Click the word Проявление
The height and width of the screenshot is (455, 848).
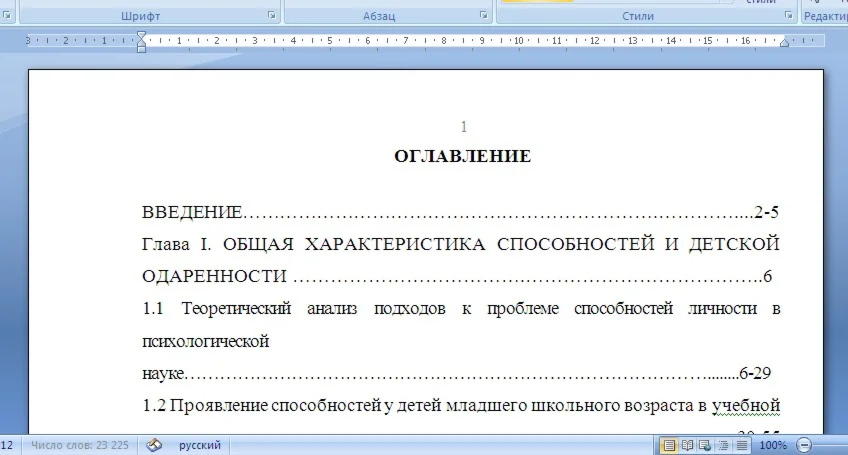tap(218, 406)
